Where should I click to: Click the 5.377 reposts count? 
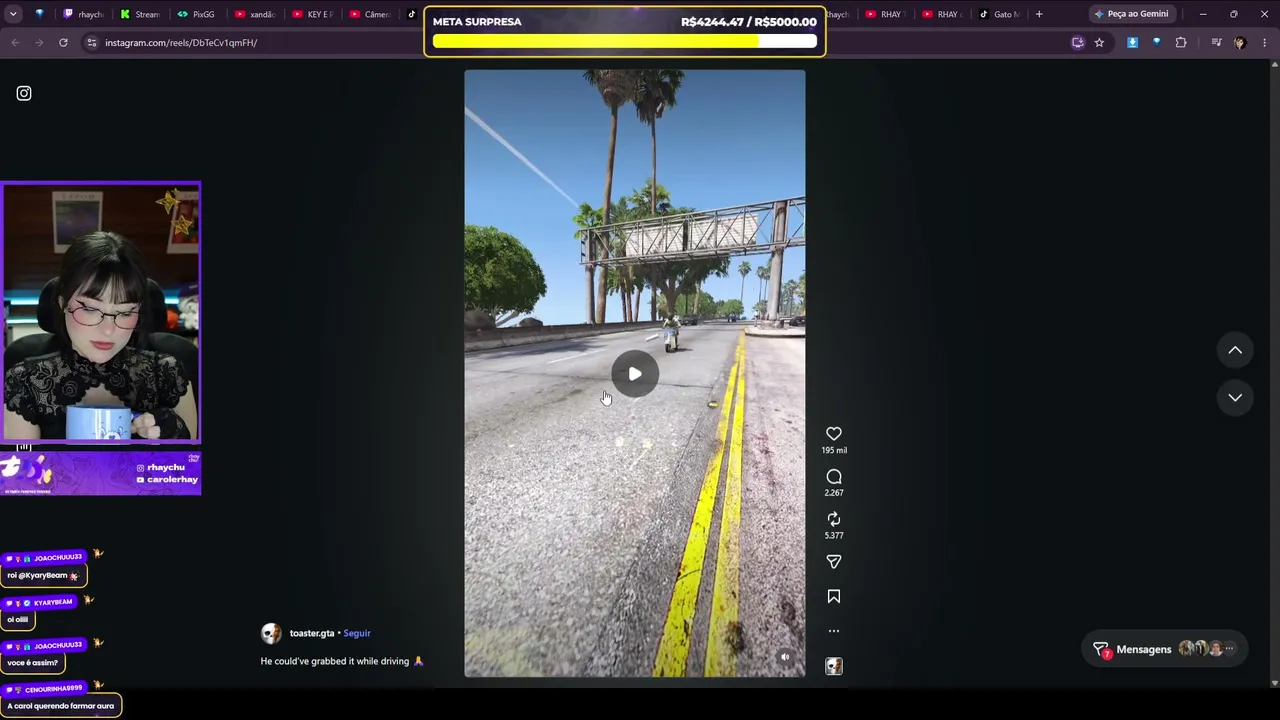[x=834, y=535]
